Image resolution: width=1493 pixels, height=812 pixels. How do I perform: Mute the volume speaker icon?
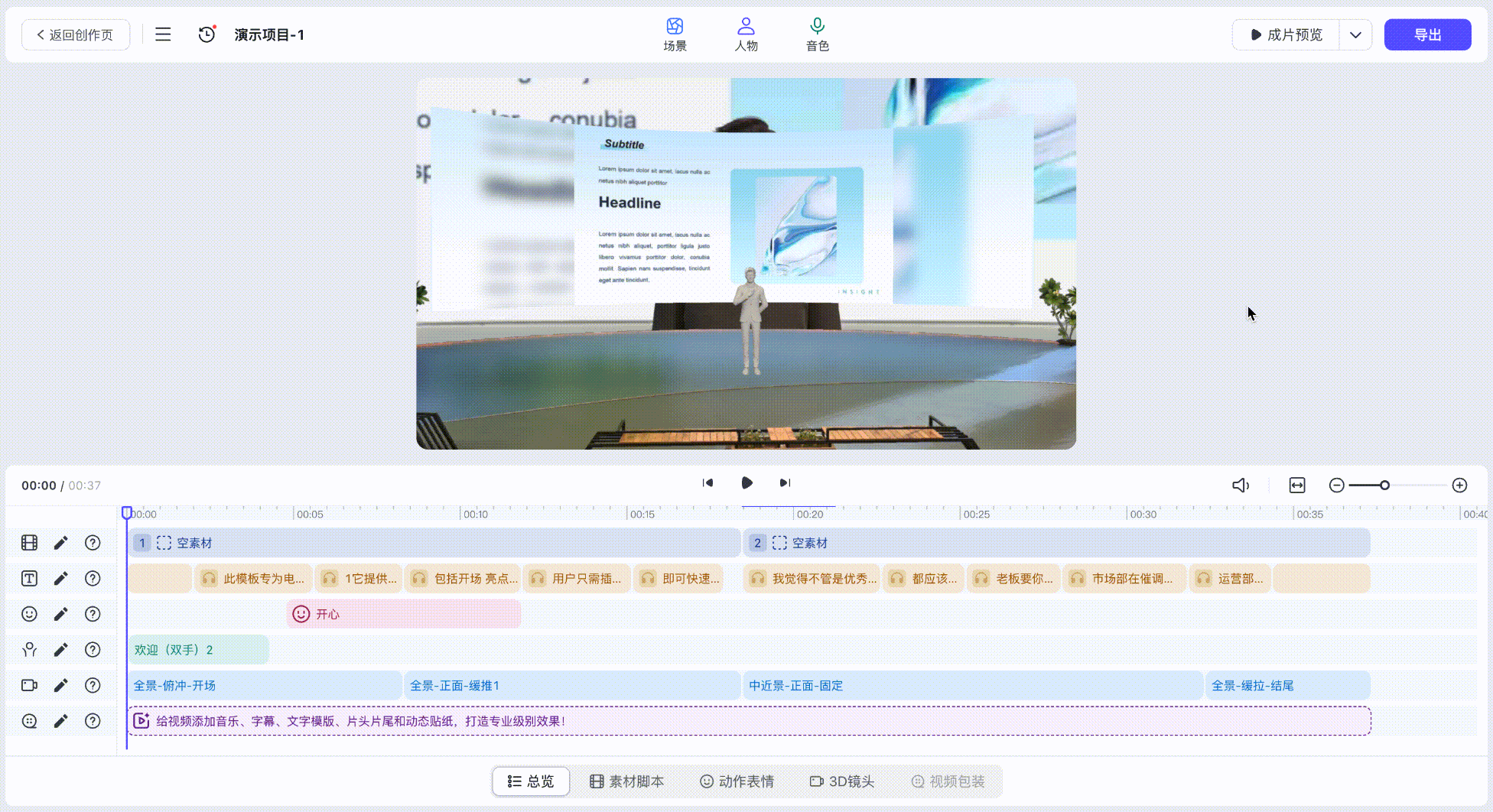pyautogui.click(x=1240, y=485)
